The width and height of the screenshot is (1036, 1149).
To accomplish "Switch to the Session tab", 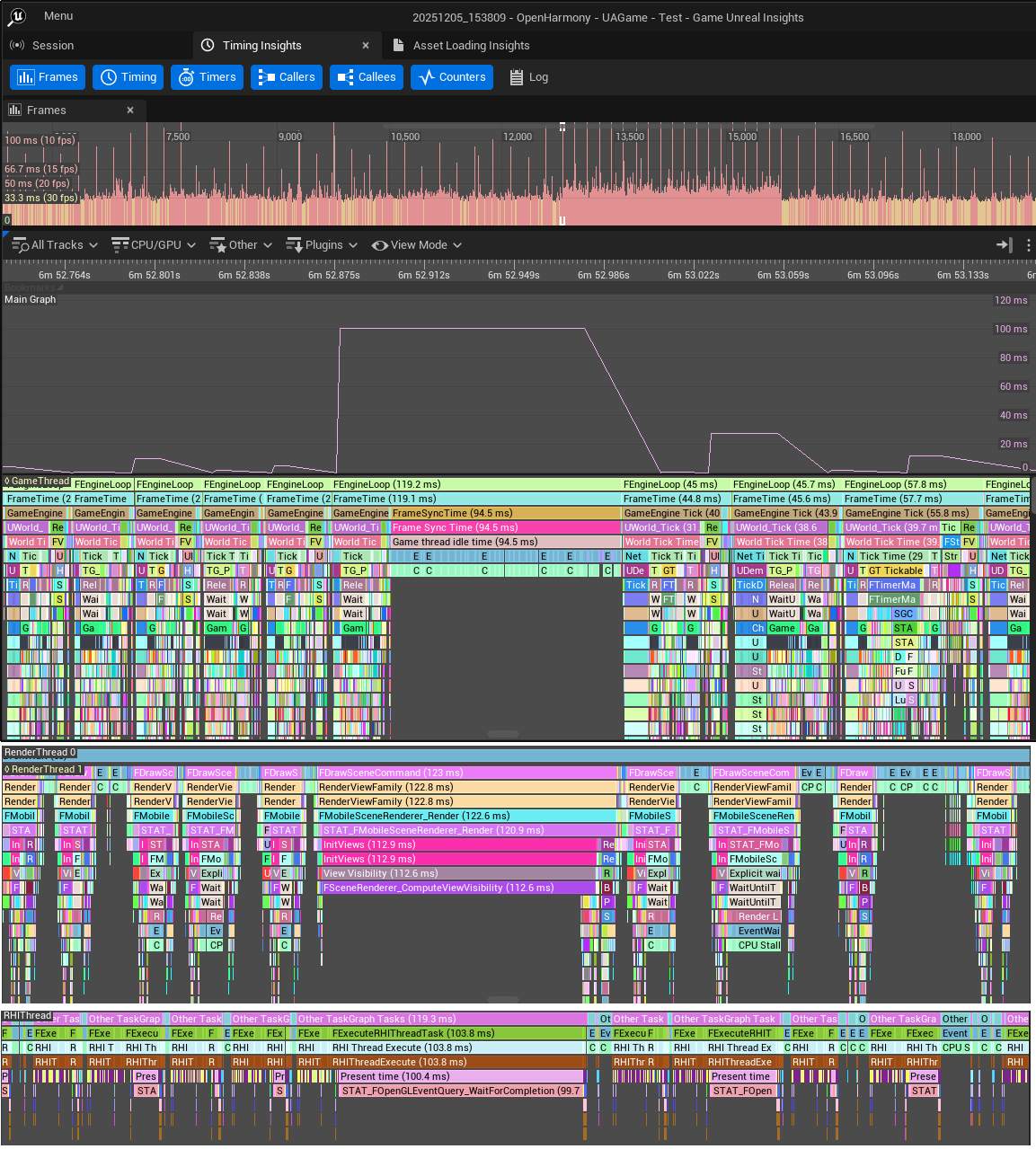I will pos(42,46).
